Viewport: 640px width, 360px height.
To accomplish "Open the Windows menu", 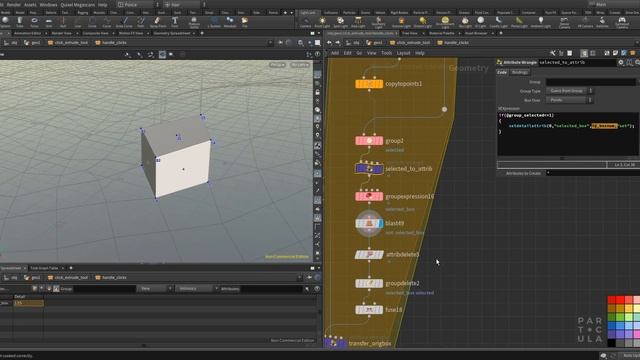I will point(49,4).
